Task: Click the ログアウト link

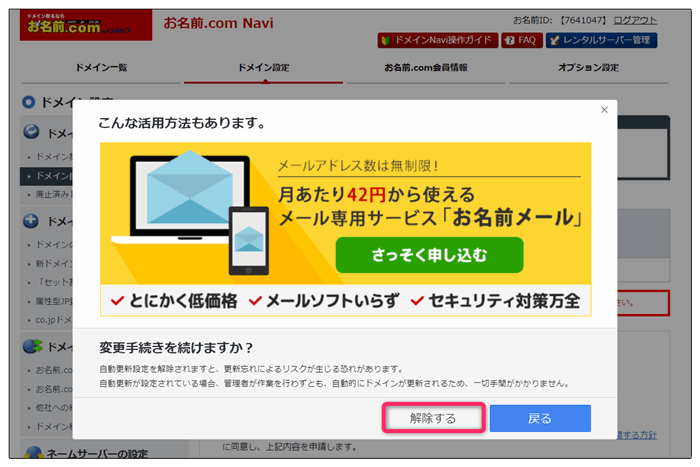Action: [635, 21]
